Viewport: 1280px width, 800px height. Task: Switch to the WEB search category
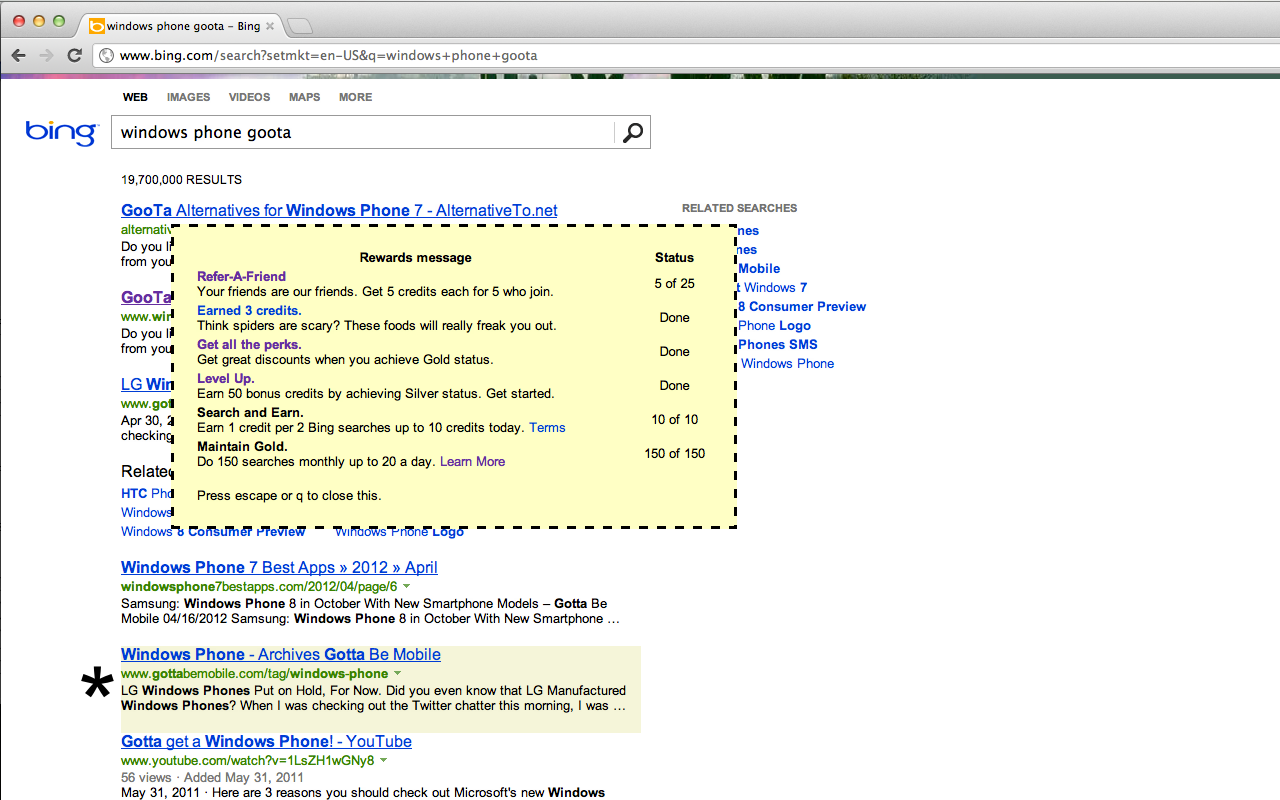tap(135, 97)
